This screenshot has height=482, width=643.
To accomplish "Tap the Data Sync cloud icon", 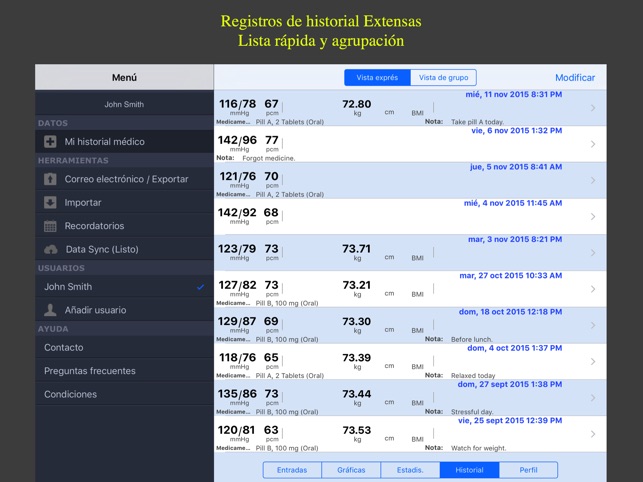I will [x=51, y=249].
